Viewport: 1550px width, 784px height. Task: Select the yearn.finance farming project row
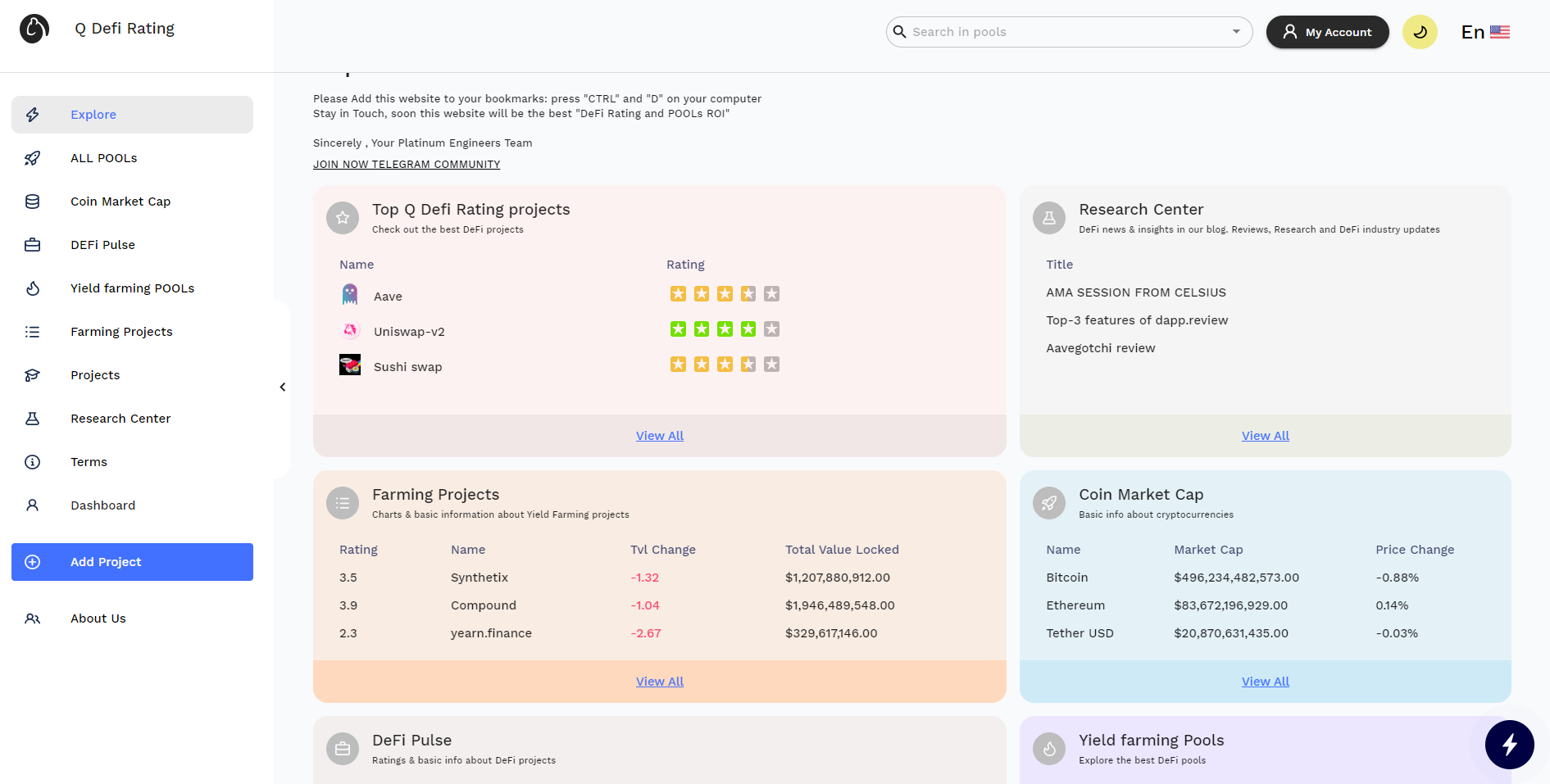pyautogui.click(x=660, y=633)
